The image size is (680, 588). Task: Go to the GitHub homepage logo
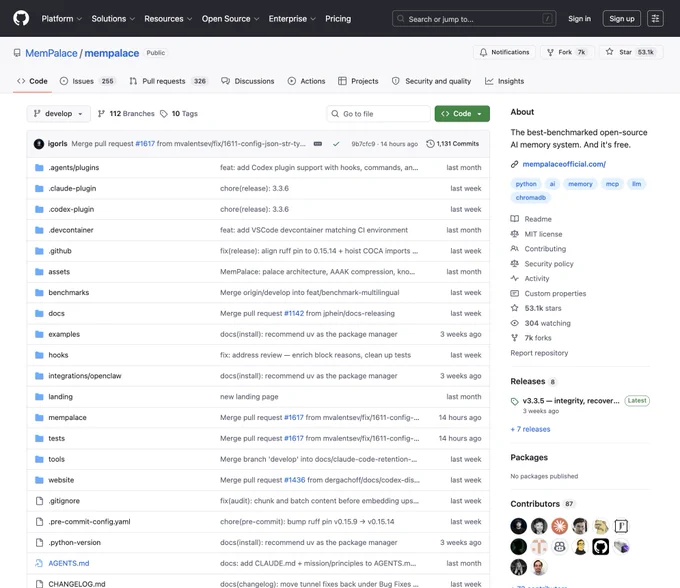(x=21, y=19)
